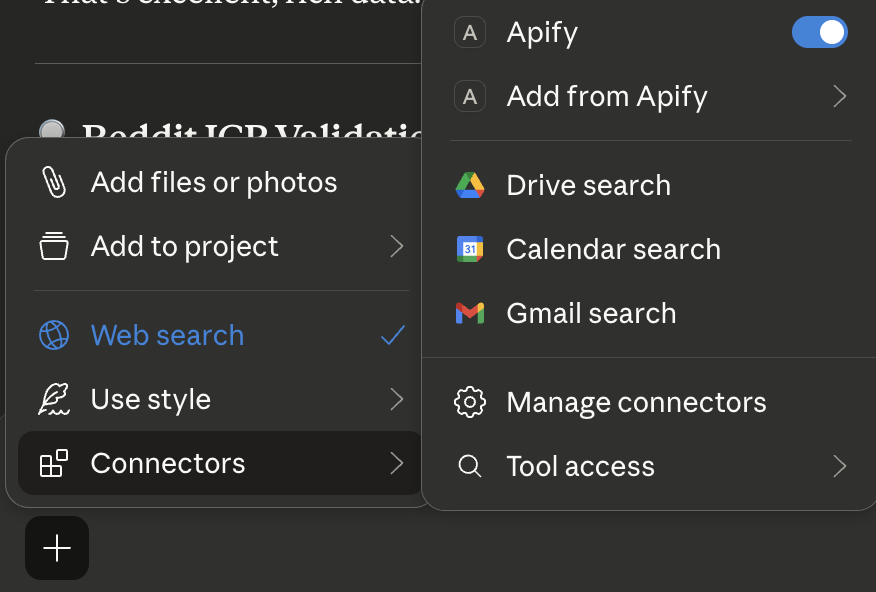Choose Add to project menu entry
The image size is (876, 592).
(x=219, y=246)
